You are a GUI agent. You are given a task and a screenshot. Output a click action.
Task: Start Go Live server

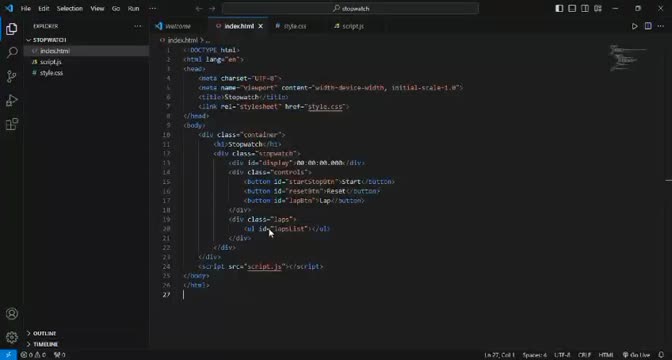636,355
